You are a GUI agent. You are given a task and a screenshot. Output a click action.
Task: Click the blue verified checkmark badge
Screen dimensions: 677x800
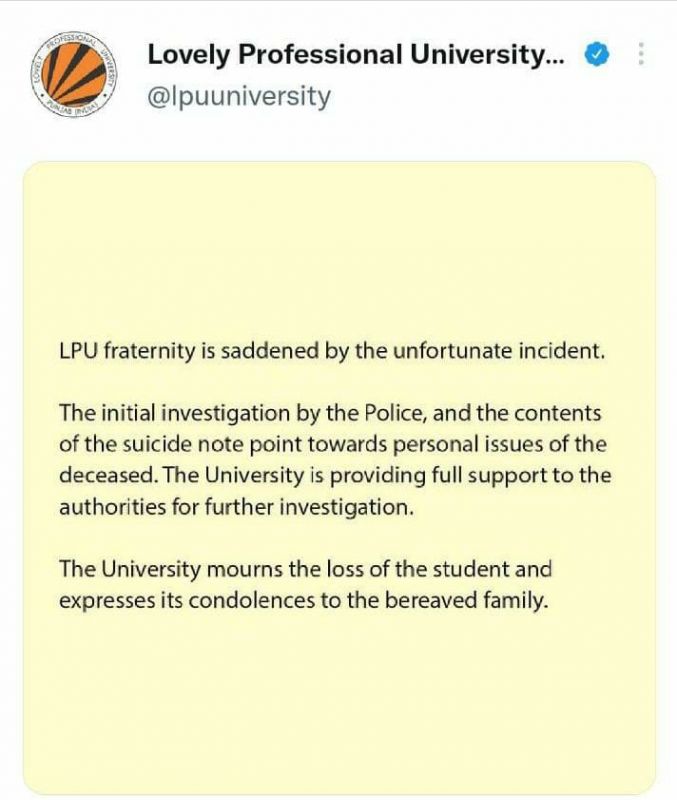597,56
